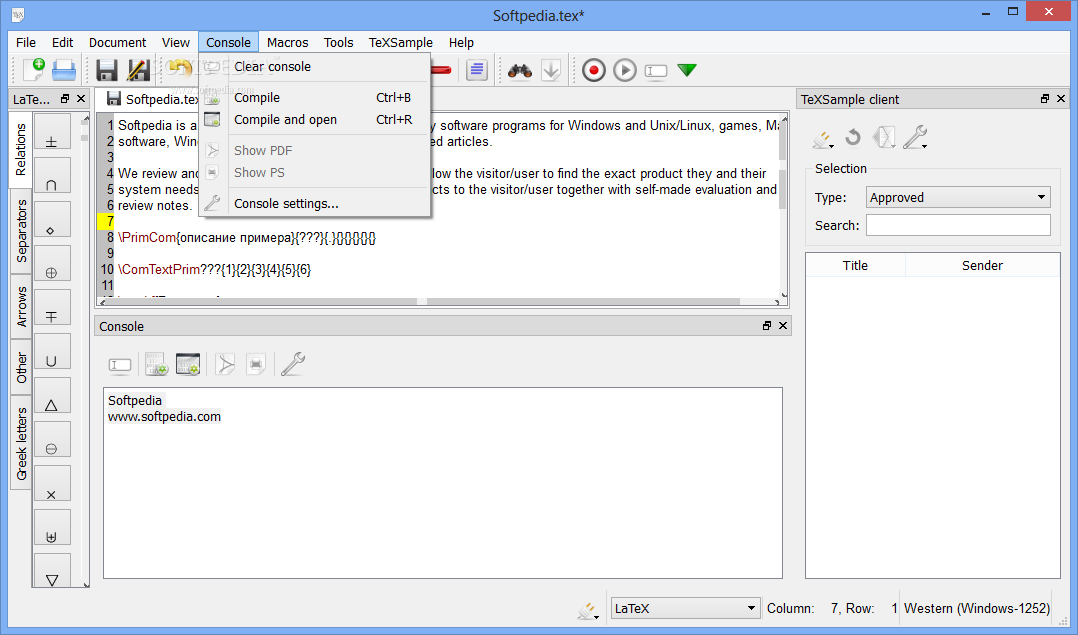Switch to the Arrows symbols tab

[21, 306]
